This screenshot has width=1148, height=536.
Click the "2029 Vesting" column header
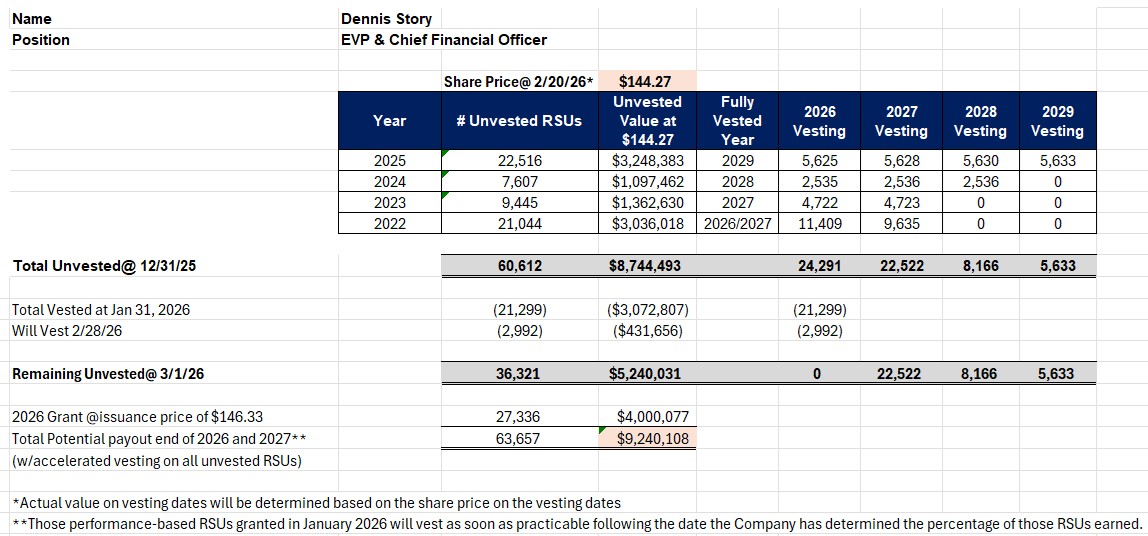(1056, 121)
